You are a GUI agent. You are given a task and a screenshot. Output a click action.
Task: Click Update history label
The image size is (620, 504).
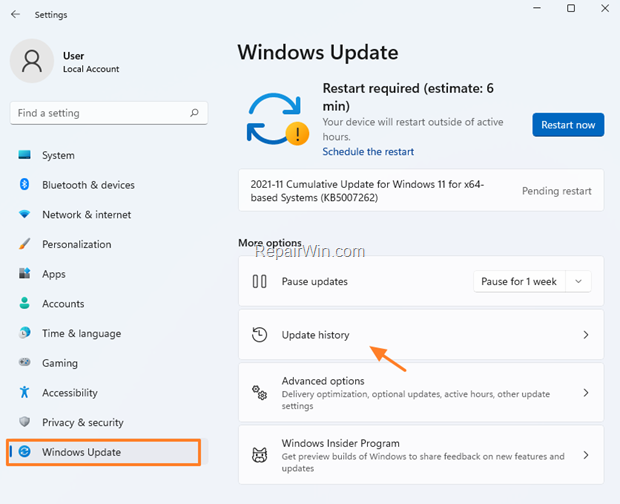[x=315, y=335]
